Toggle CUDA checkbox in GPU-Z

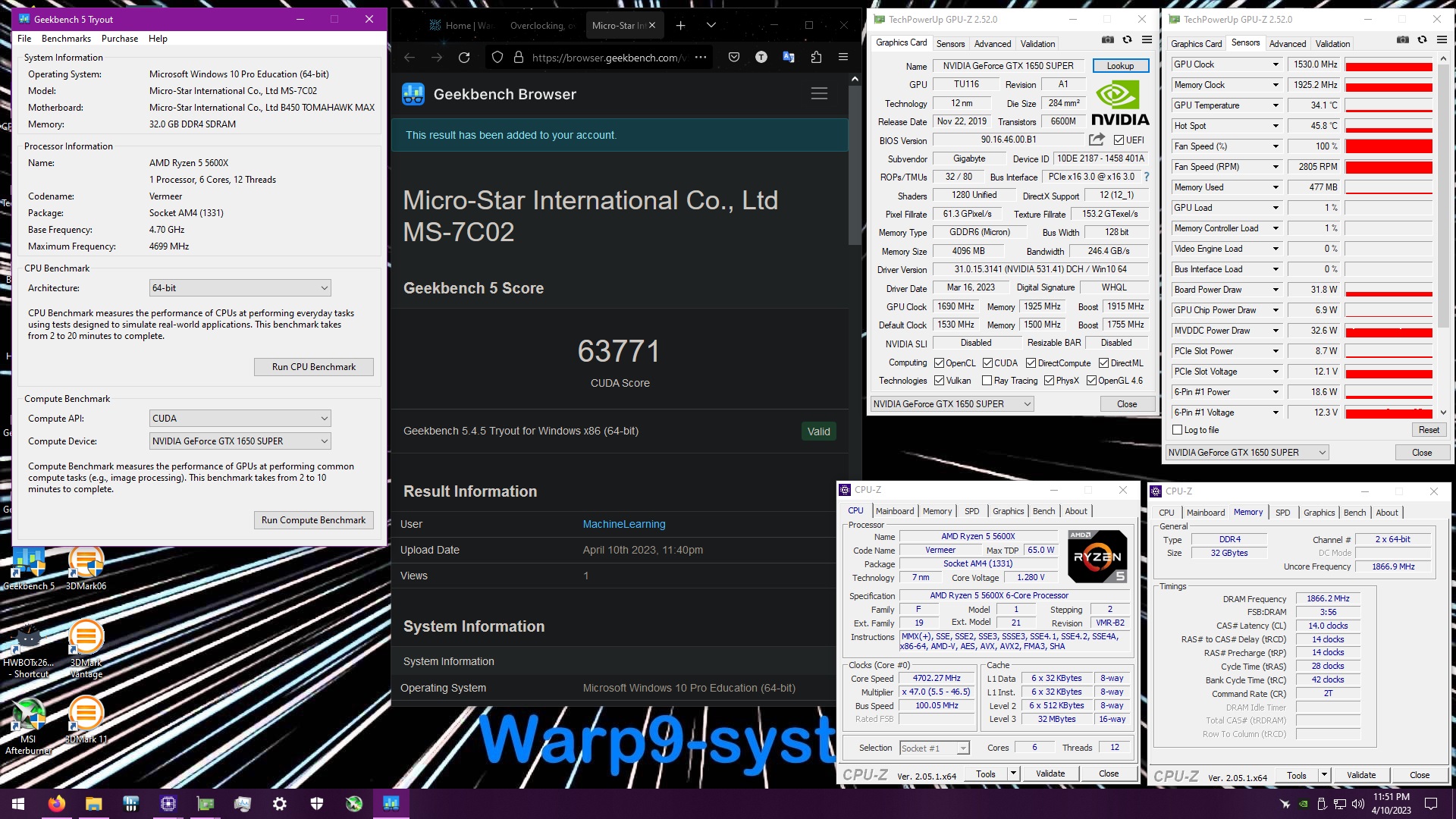coord(987,363)
